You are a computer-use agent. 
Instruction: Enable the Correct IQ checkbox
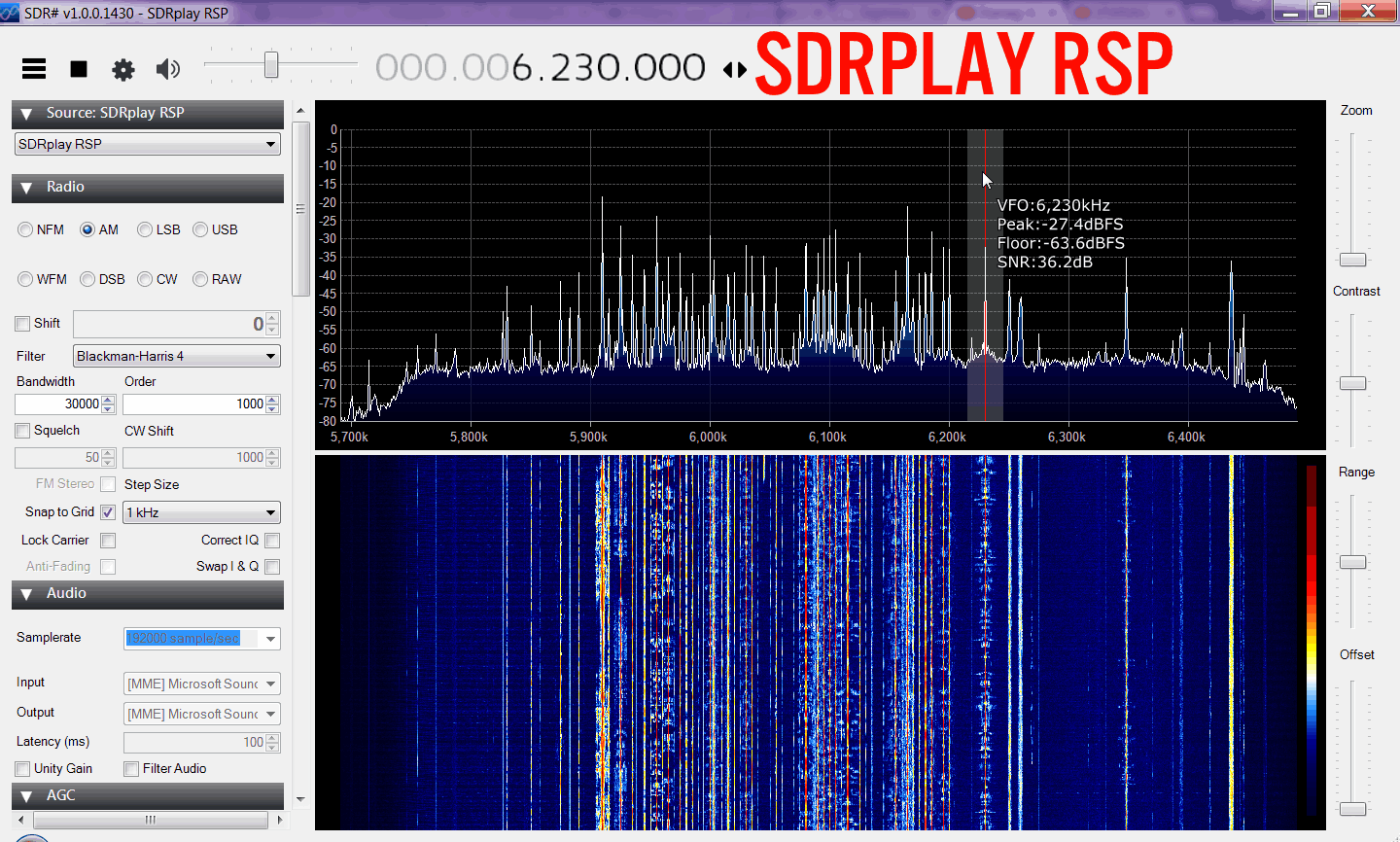click(x=272, y=541)
